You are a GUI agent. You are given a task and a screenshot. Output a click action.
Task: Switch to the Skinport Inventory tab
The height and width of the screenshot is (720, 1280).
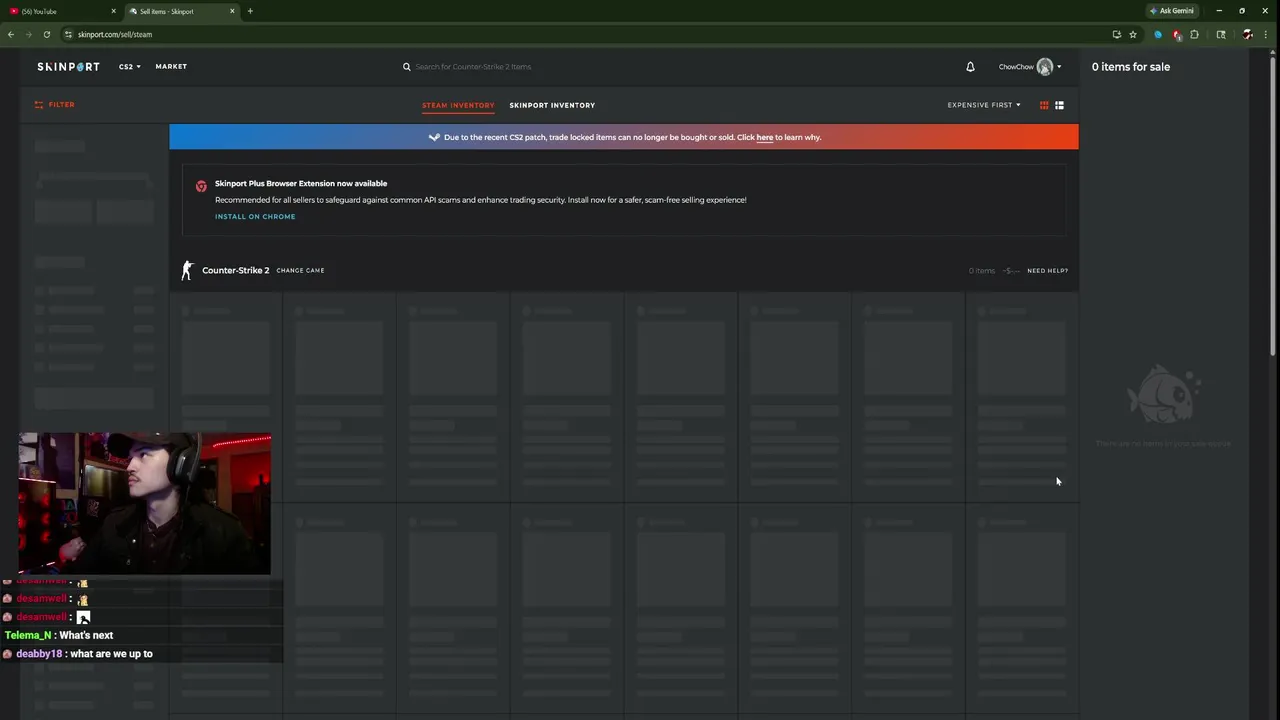(x=552, y=105)
